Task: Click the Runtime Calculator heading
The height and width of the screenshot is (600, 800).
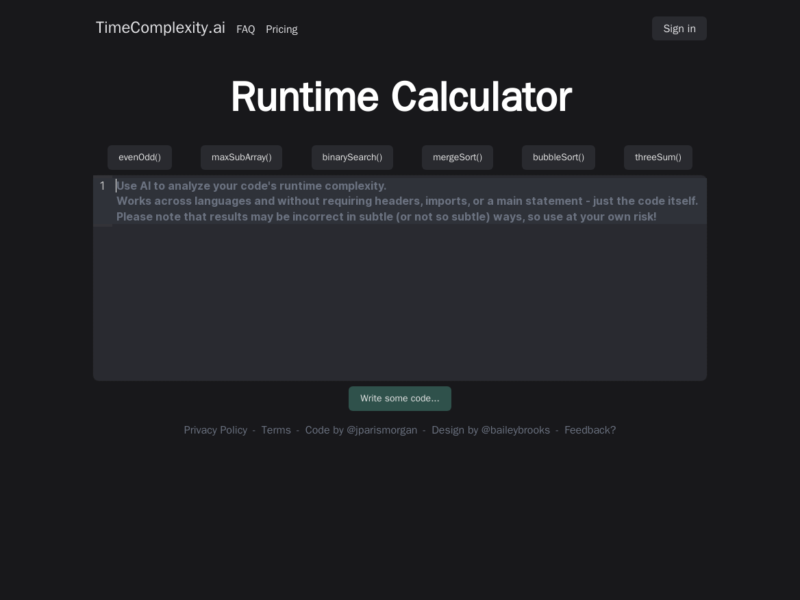Action: 400,96
